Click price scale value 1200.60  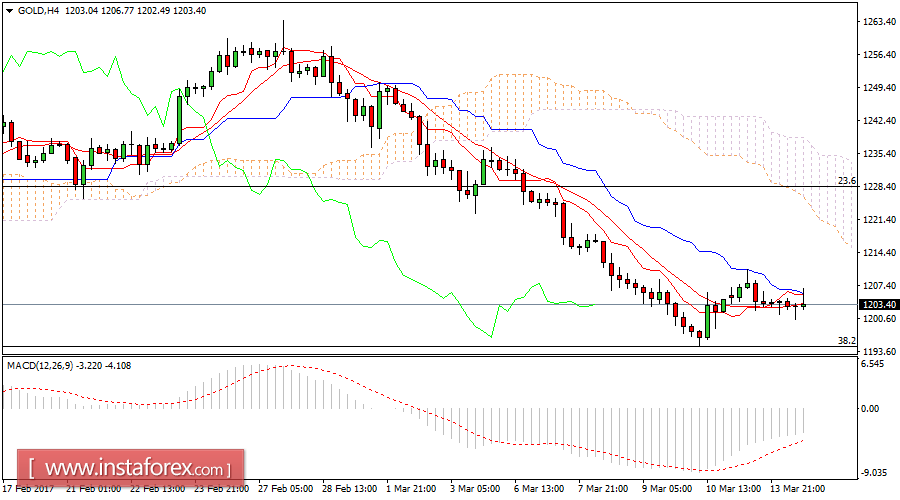pos(880,319)
